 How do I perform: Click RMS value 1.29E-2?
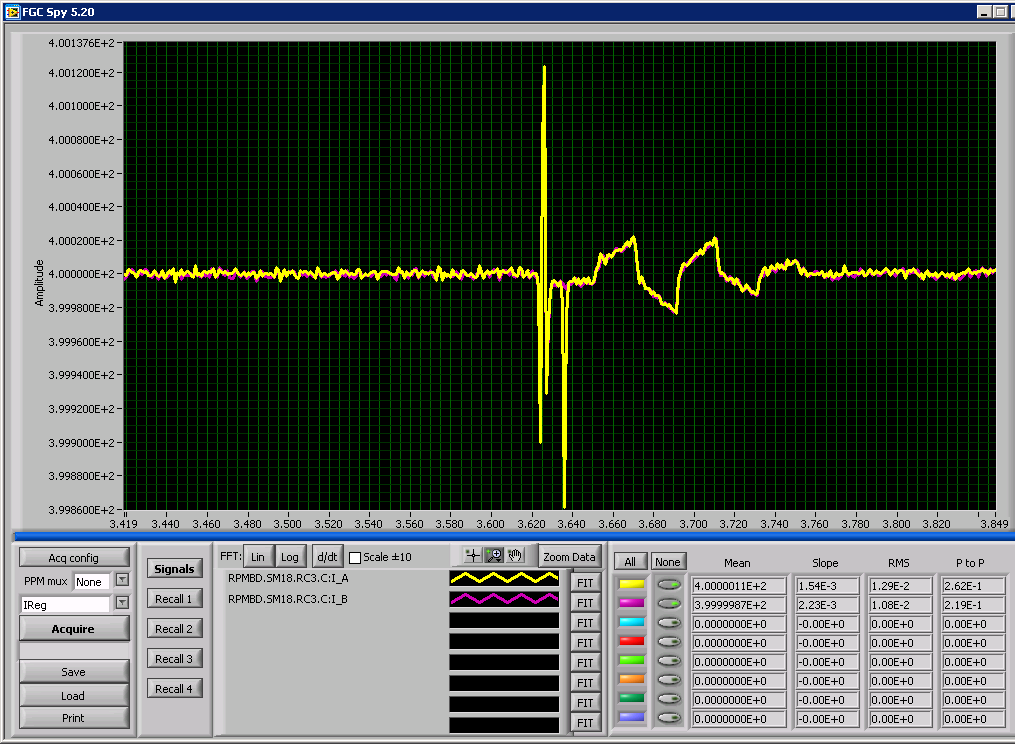[x=900, y=586]
